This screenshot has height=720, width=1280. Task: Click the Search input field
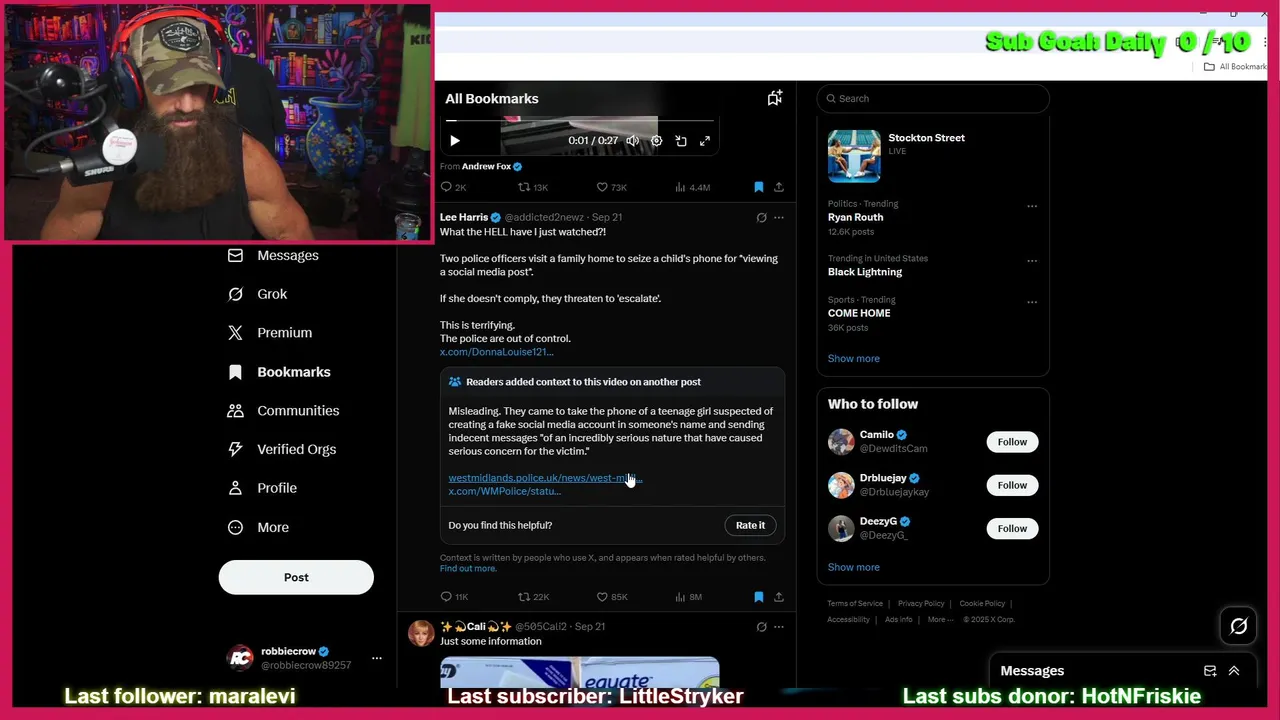(933, 98)
